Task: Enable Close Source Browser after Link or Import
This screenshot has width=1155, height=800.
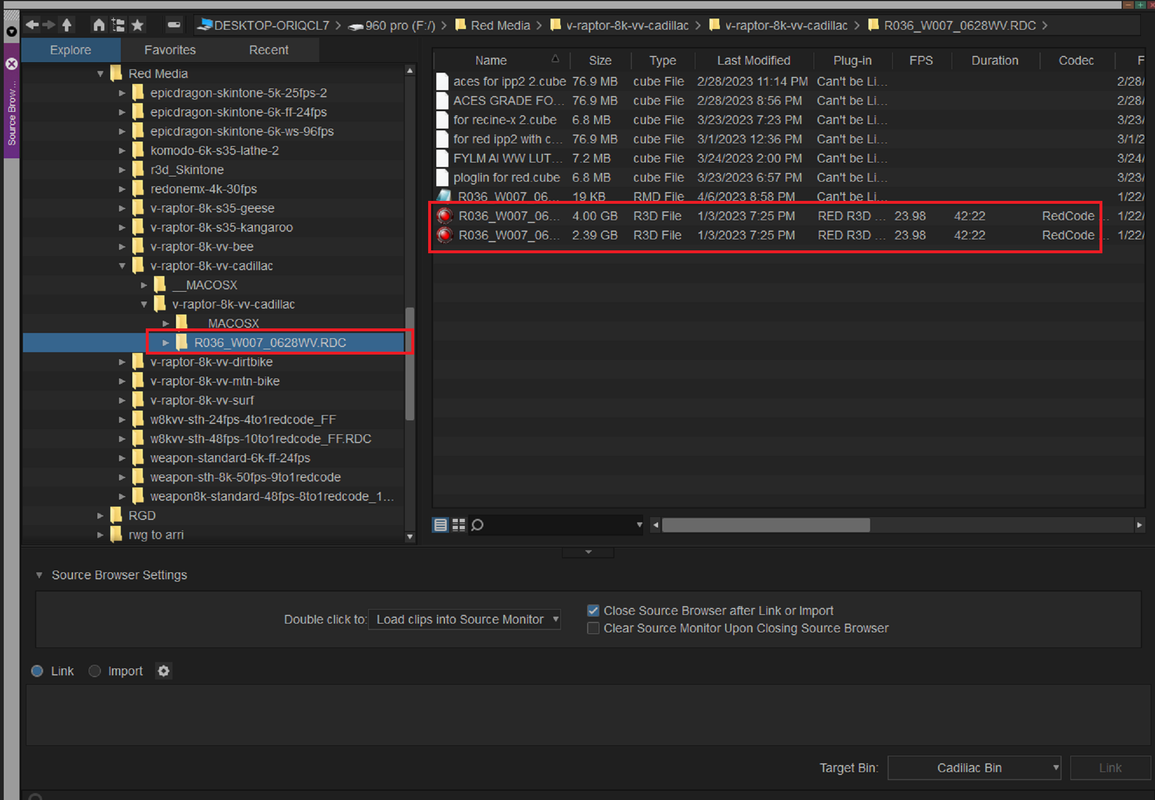Action: 593,611
